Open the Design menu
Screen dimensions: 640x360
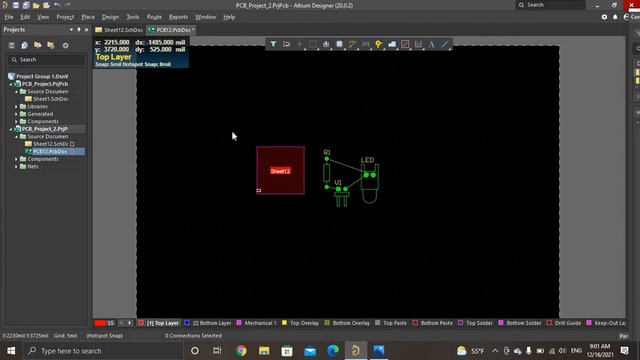coord(111,17)
